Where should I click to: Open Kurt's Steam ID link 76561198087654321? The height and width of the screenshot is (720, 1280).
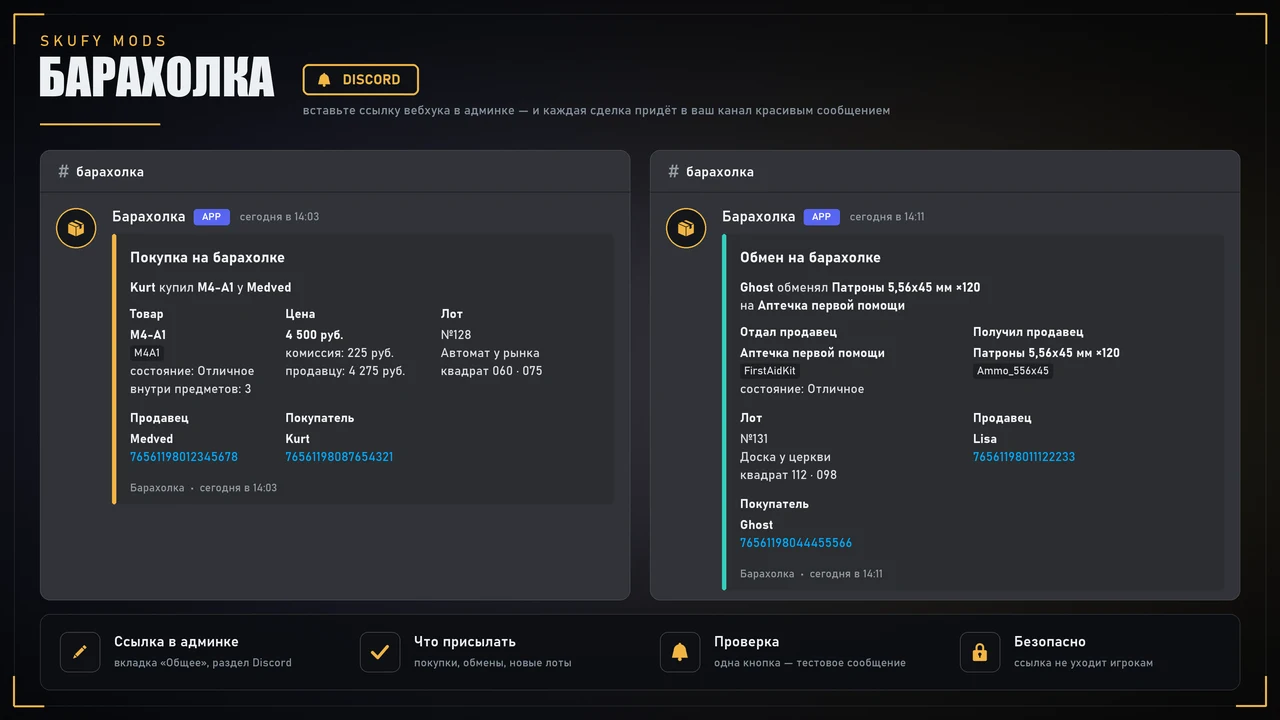tap(339, 457)
